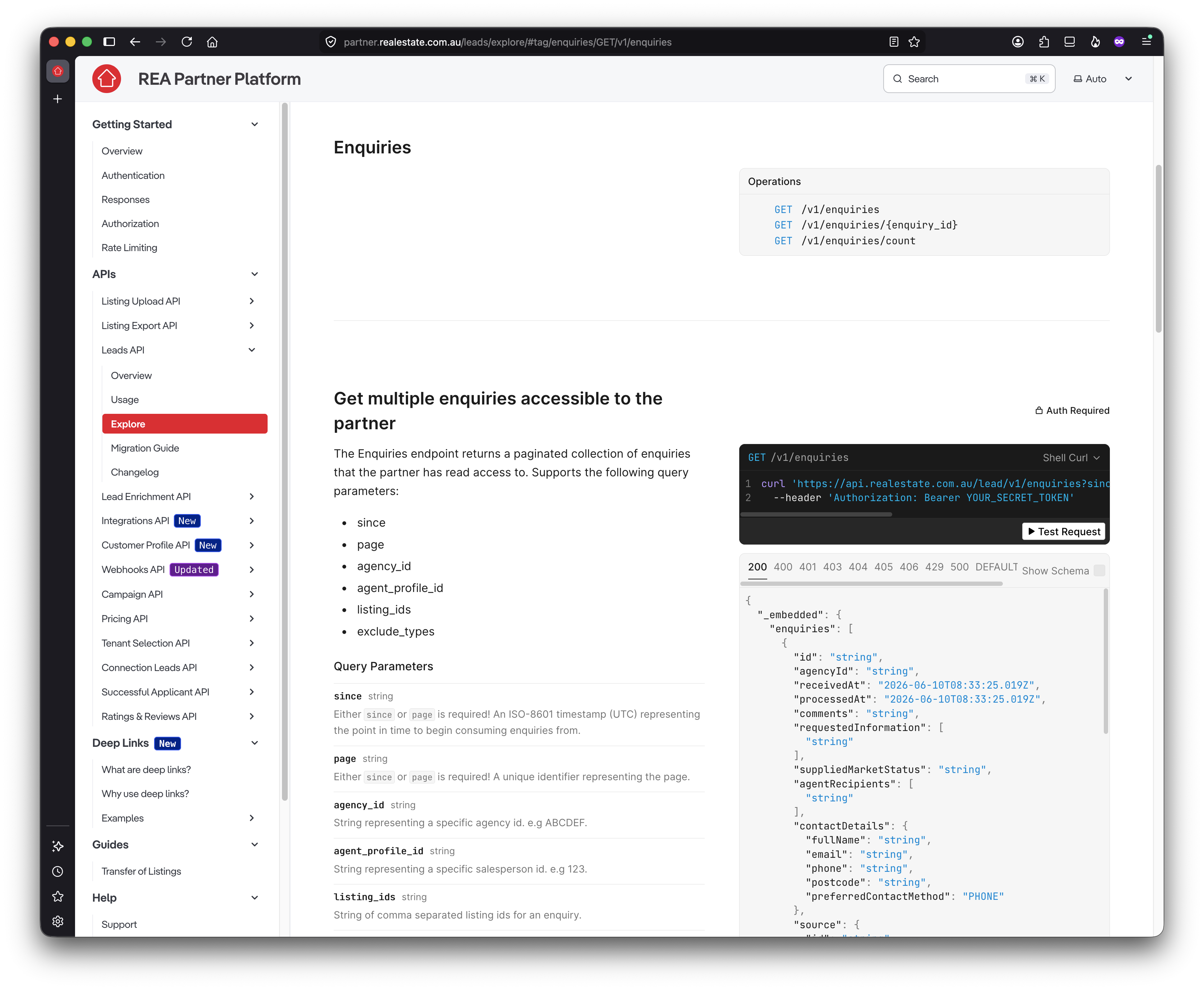Open the Rate Limiting page
1204x990 pixels.
(x=129, y=247)
